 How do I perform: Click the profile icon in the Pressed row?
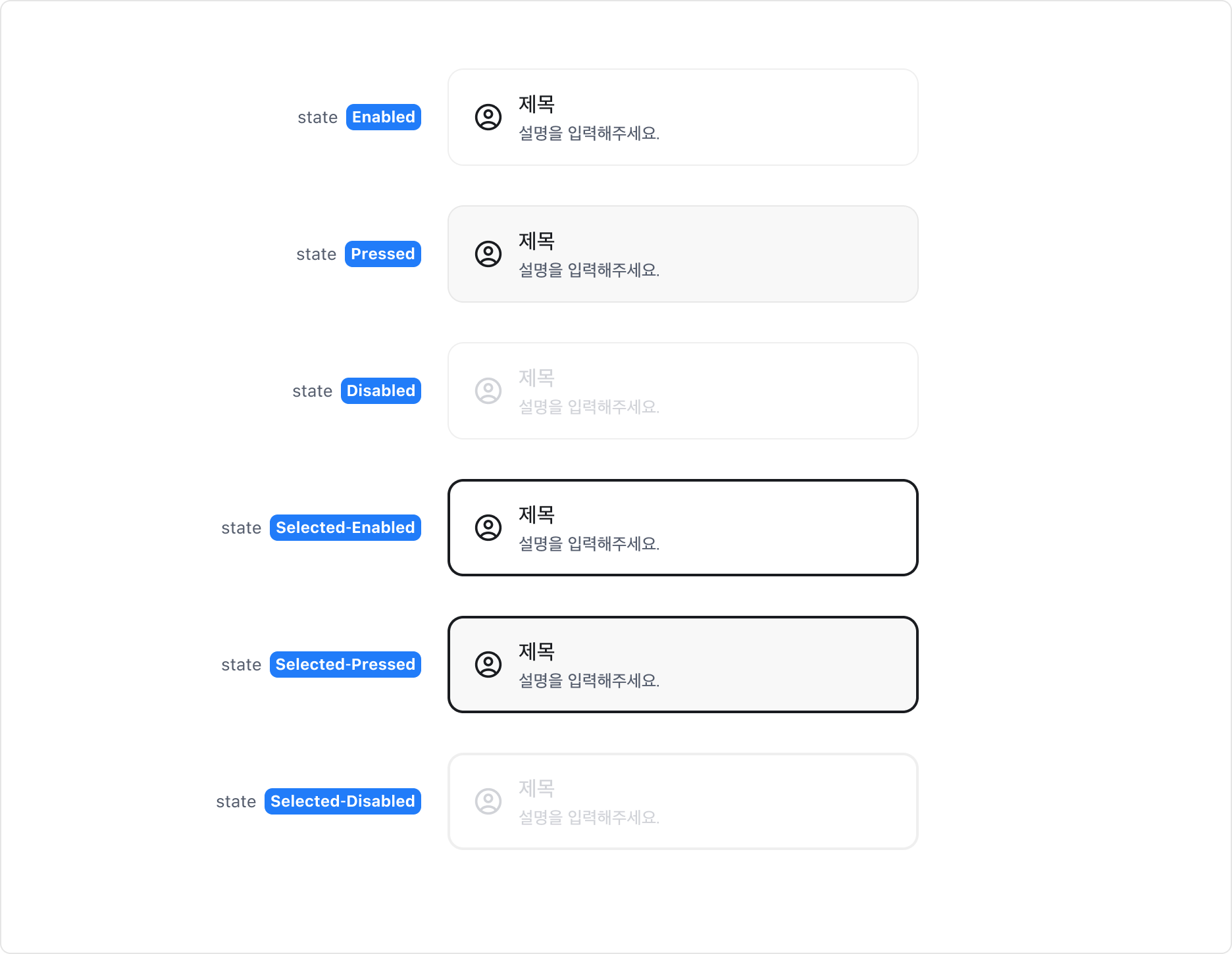488,254
